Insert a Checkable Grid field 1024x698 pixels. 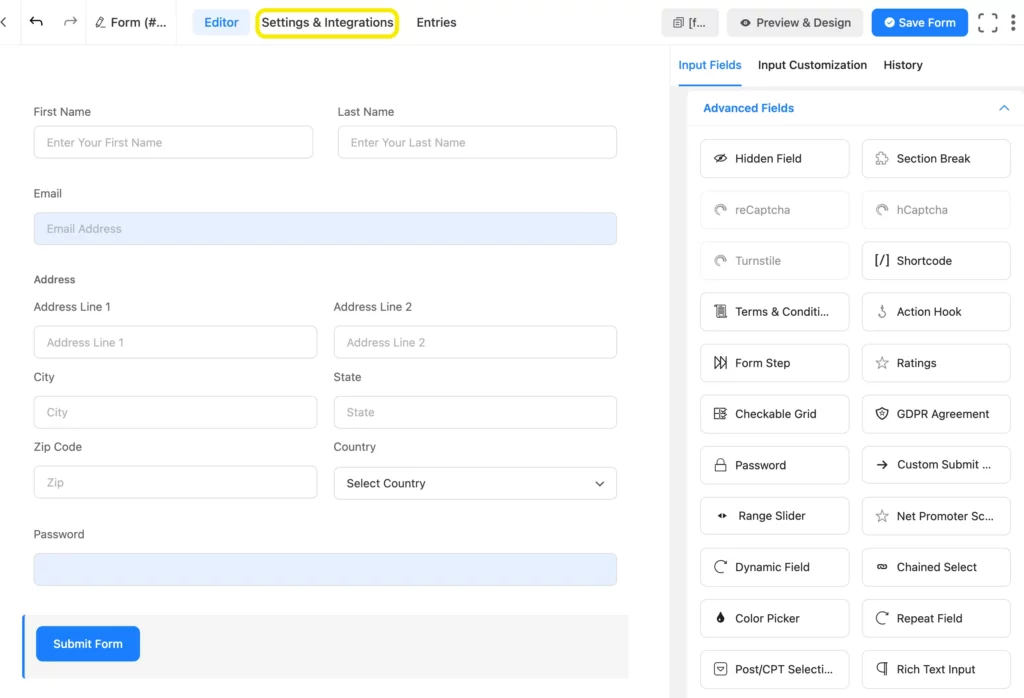pyautogui.click(x=774, y=413)
